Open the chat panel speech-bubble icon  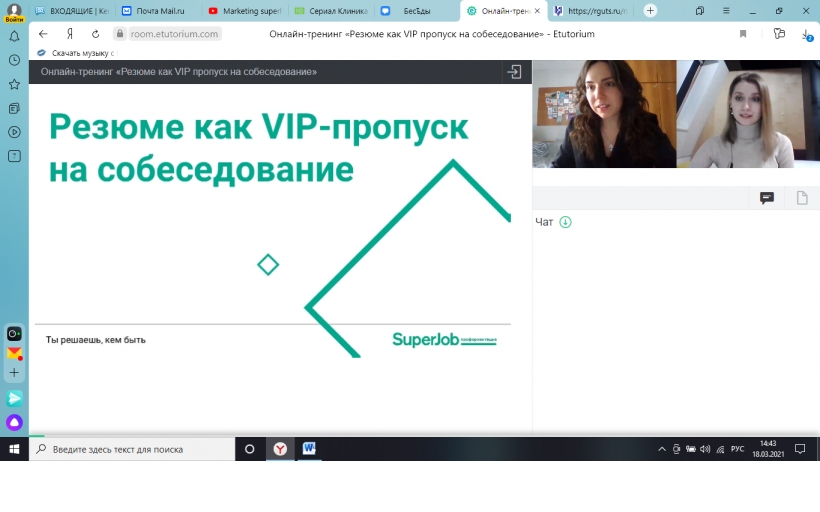pyautogui.click(x=767, y=198)
